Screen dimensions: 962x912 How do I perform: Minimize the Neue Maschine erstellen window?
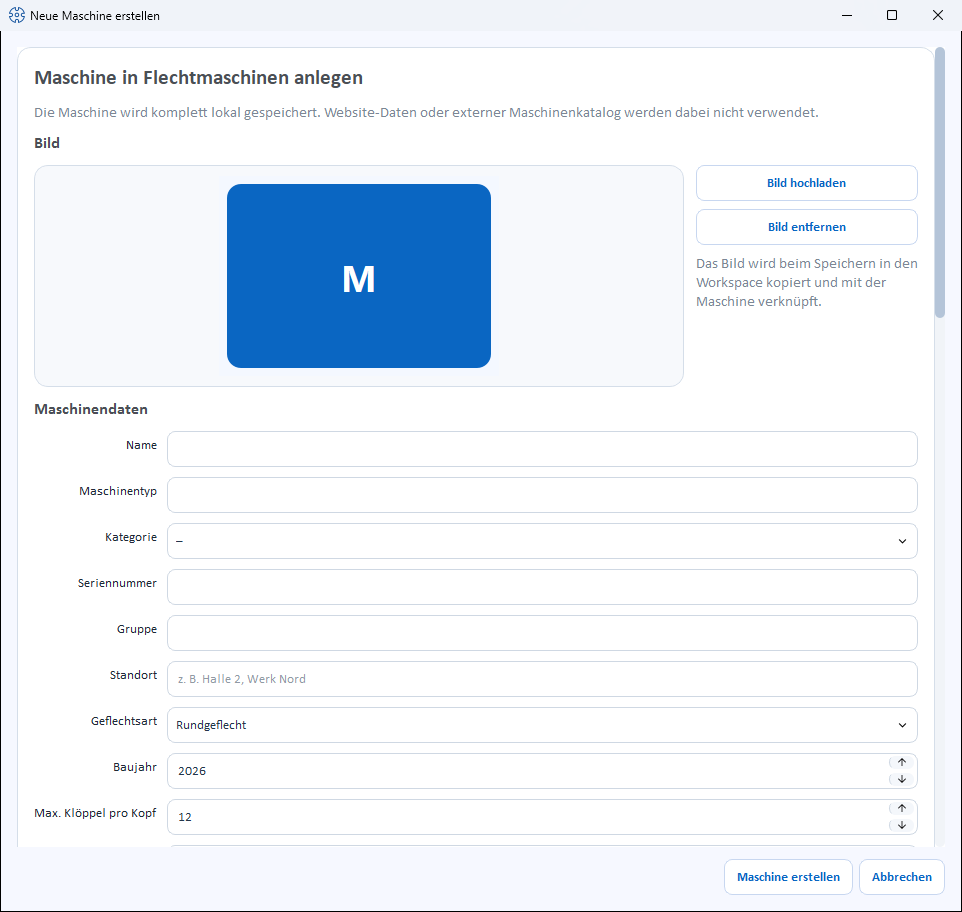(847, 15)
